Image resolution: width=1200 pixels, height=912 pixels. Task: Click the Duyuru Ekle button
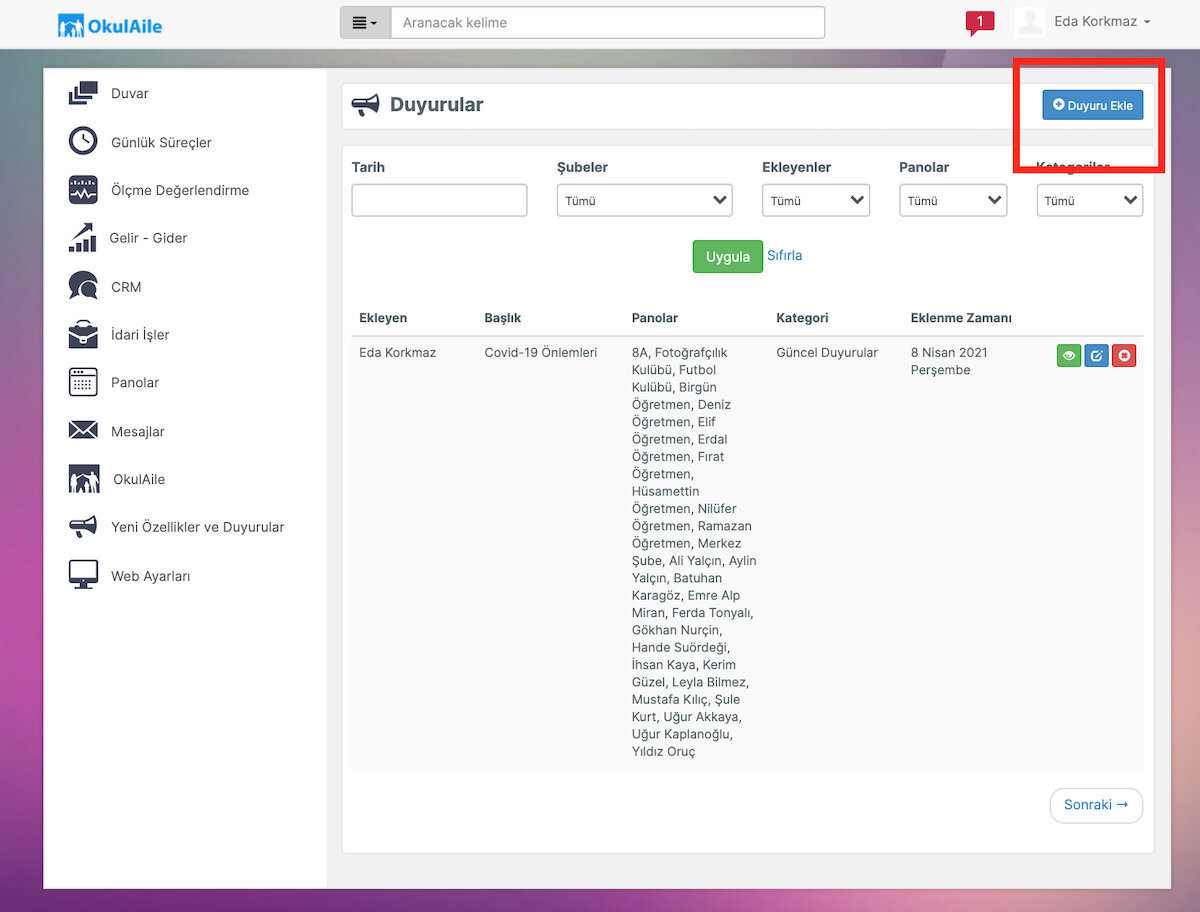(1093, 105)
